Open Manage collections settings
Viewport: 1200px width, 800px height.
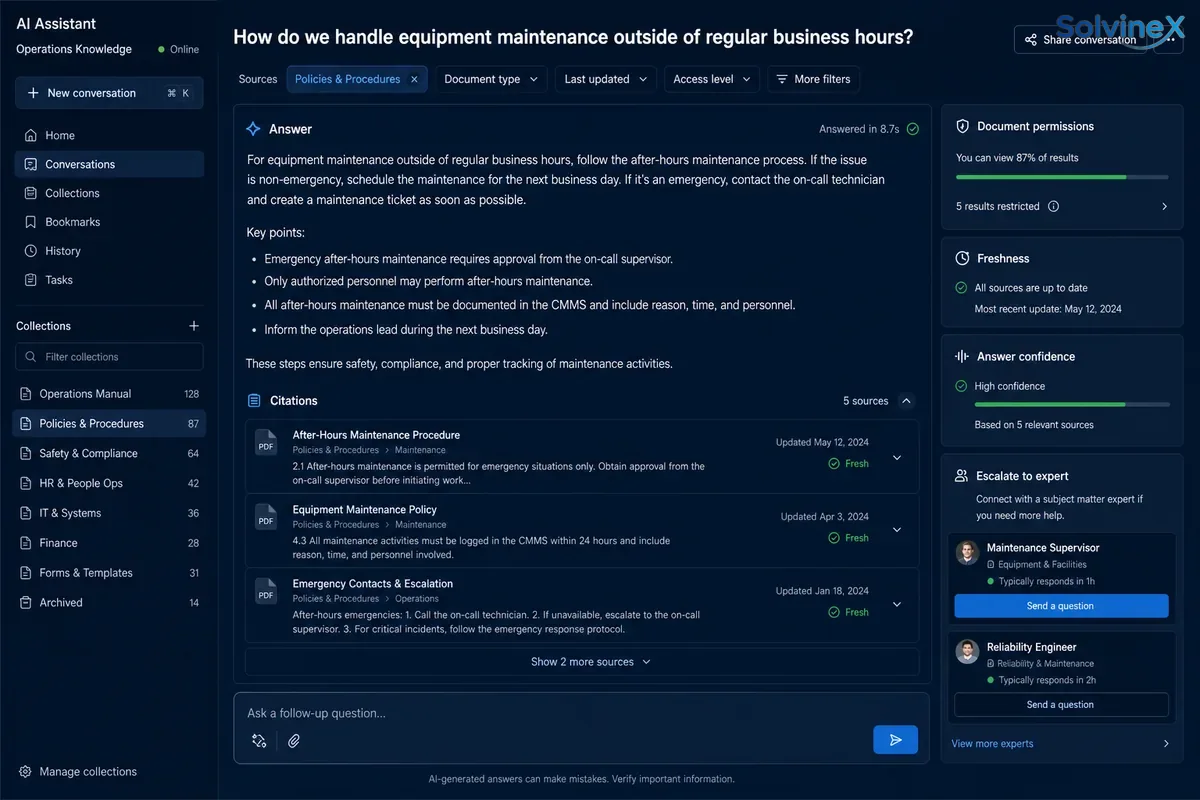78,772
